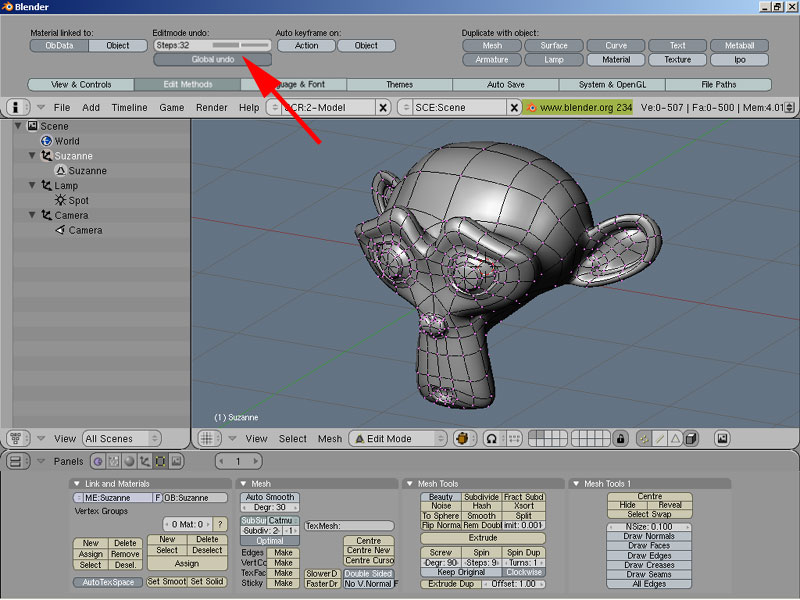This screenshot has height=600, width=800.
Task: Open the Select menu in 3D view header
Action: tap(293, 439)
